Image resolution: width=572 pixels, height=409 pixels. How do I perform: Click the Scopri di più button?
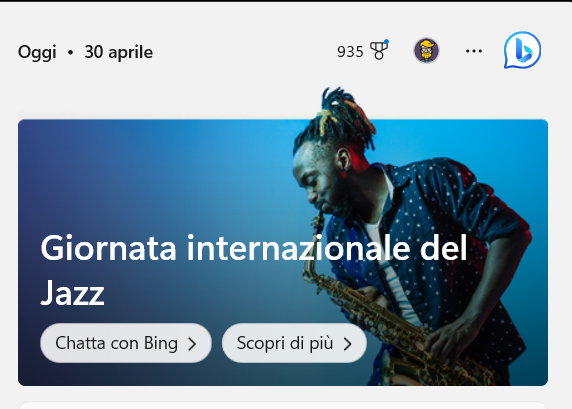click(x=294, y=343)
